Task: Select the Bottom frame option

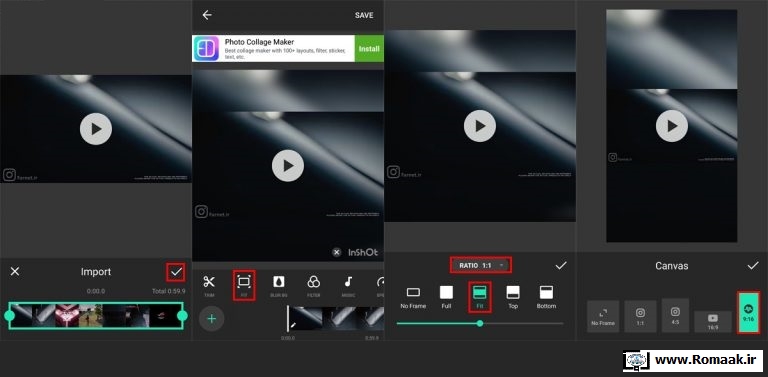Action: point(546,297)
